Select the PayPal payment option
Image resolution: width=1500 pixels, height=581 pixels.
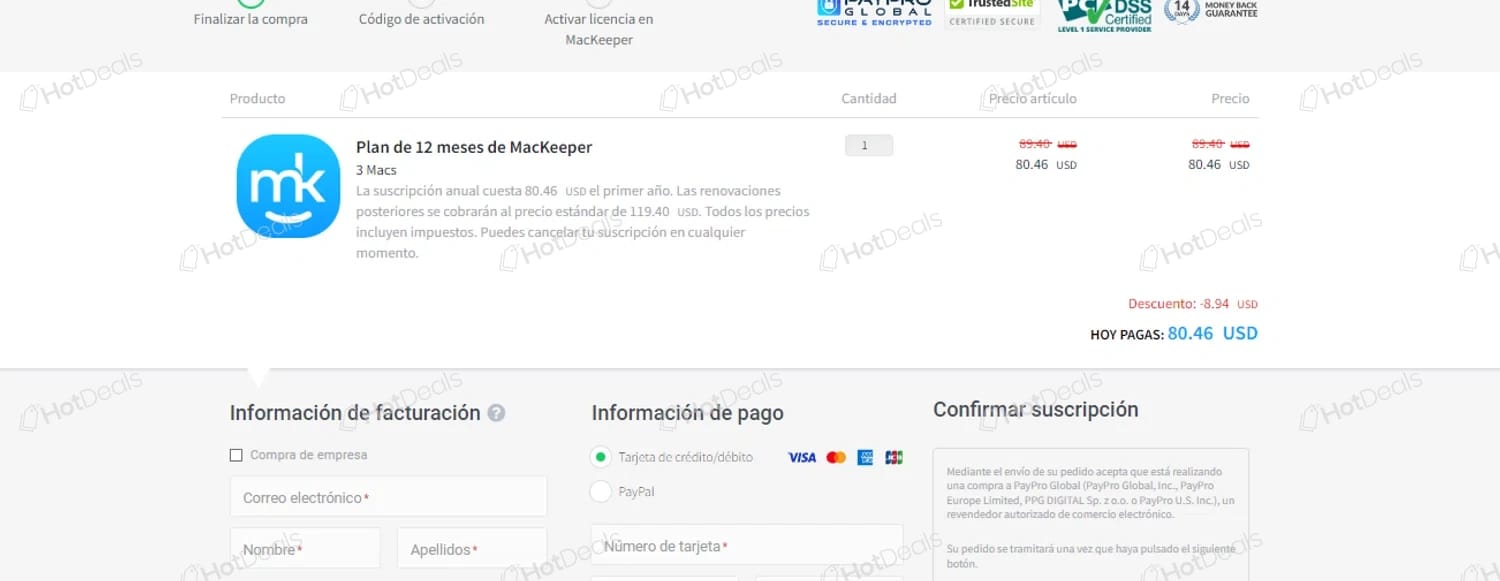600,491
